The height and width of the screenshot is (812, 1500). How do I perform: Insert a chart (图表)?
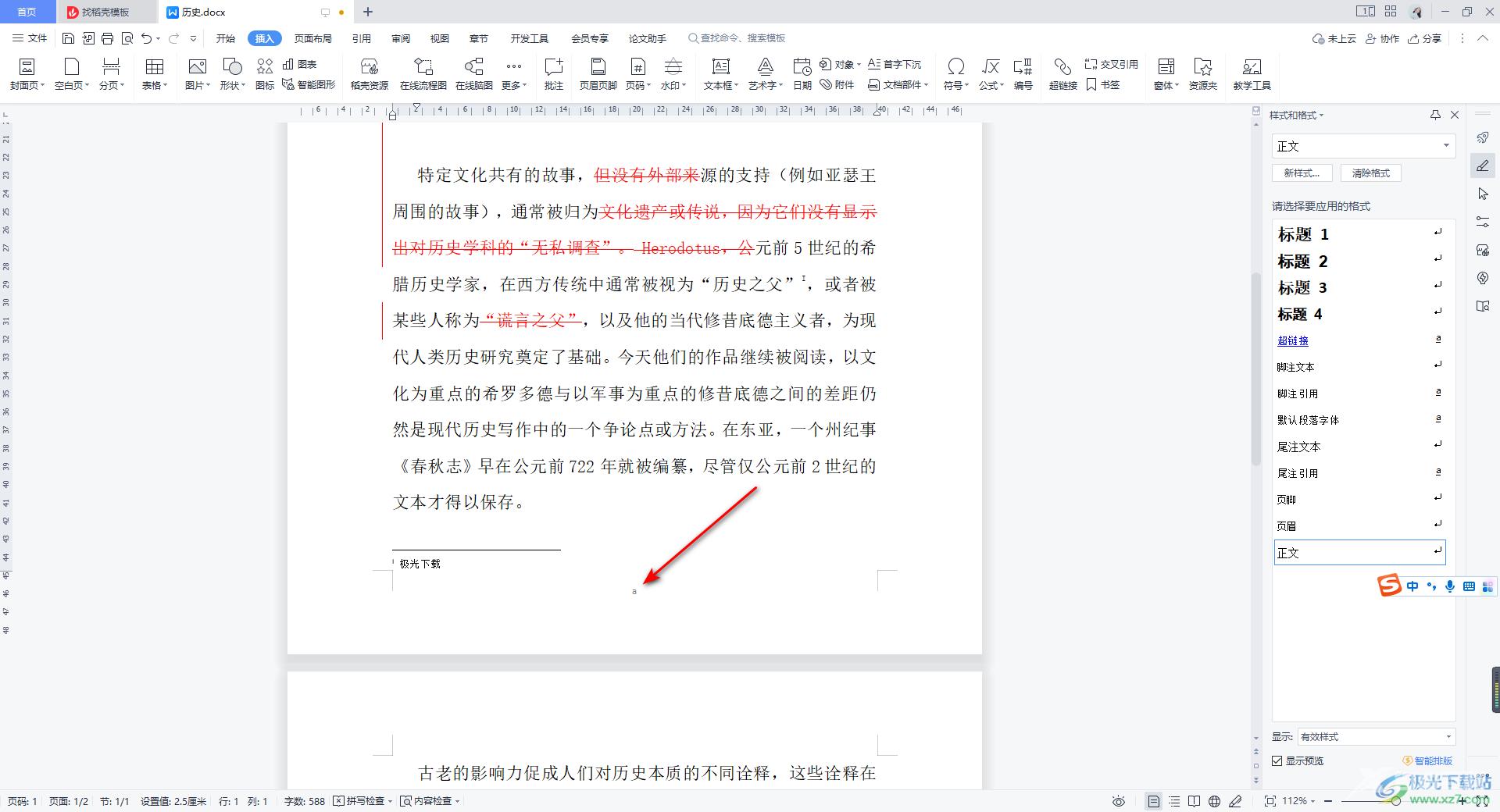(300, 64)
